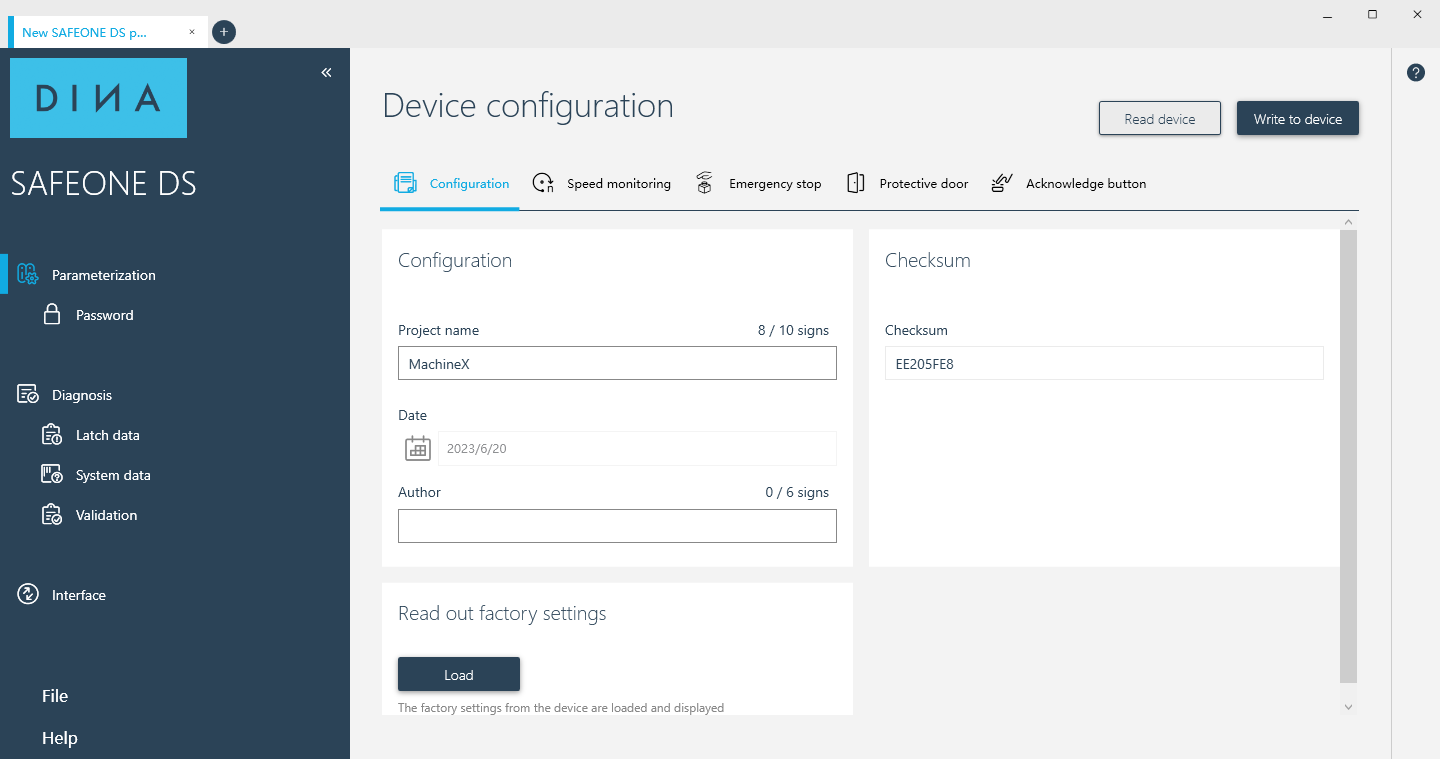Screen dimensions: 1440x759
Task: Click the scrollbar down arrow
Action: tap(1348, 707)
